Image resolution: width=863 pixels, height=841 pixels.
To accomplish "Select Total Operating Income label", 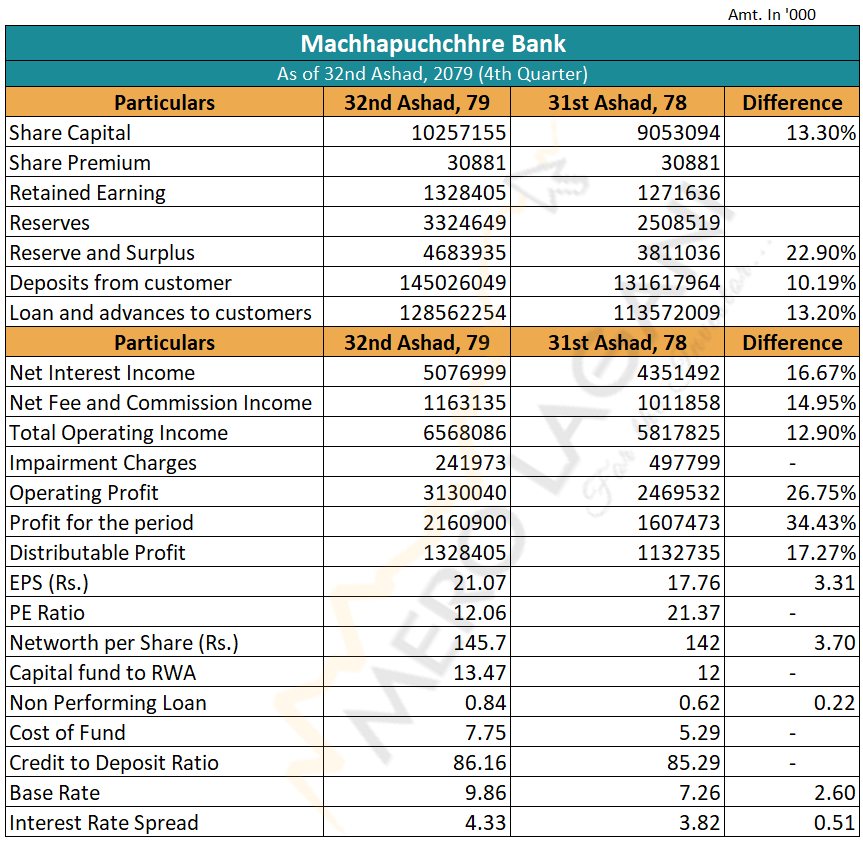I will 118,433.
